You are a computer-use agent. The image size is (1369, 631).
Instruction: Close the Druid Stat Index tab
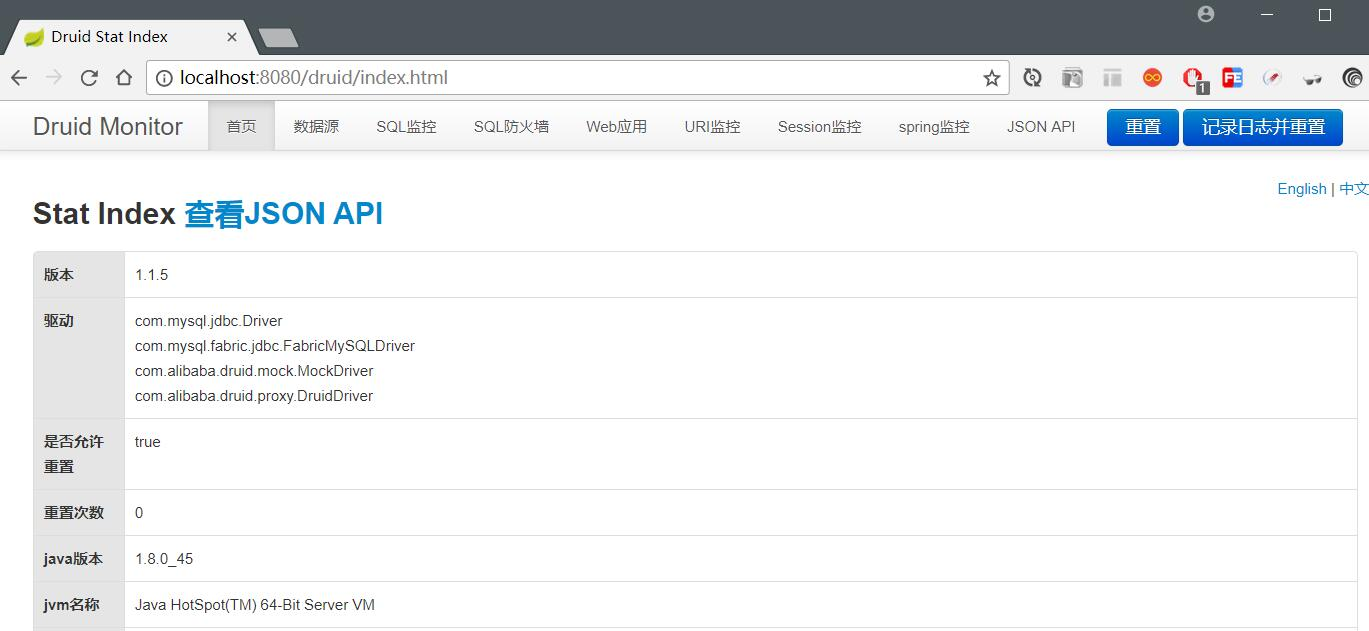coord(232,37)
